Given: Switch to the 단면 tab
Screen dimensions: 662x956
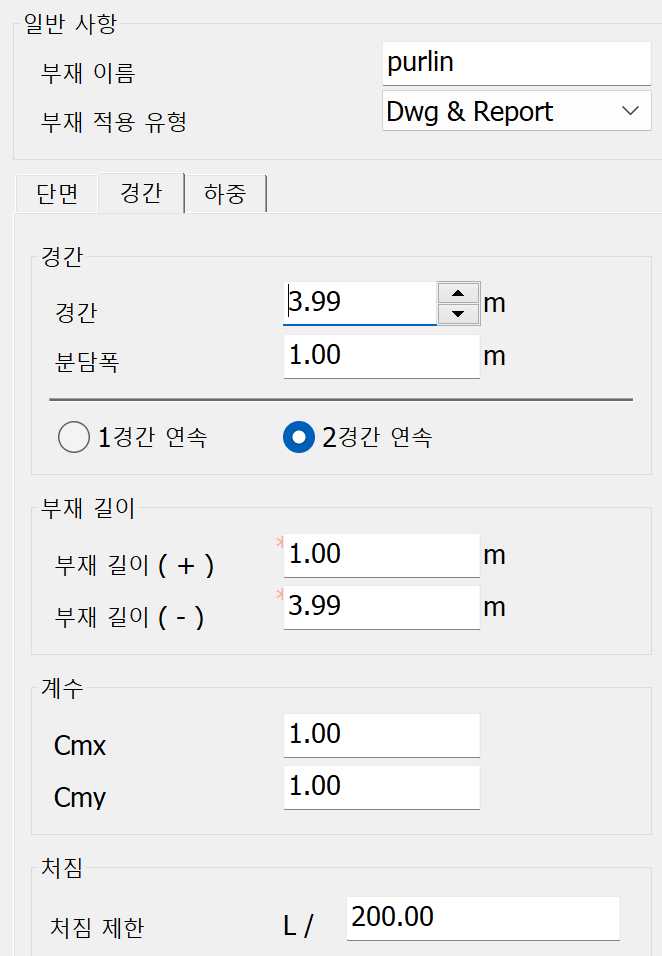Looking at the screenshot, I should coord(57,193).
